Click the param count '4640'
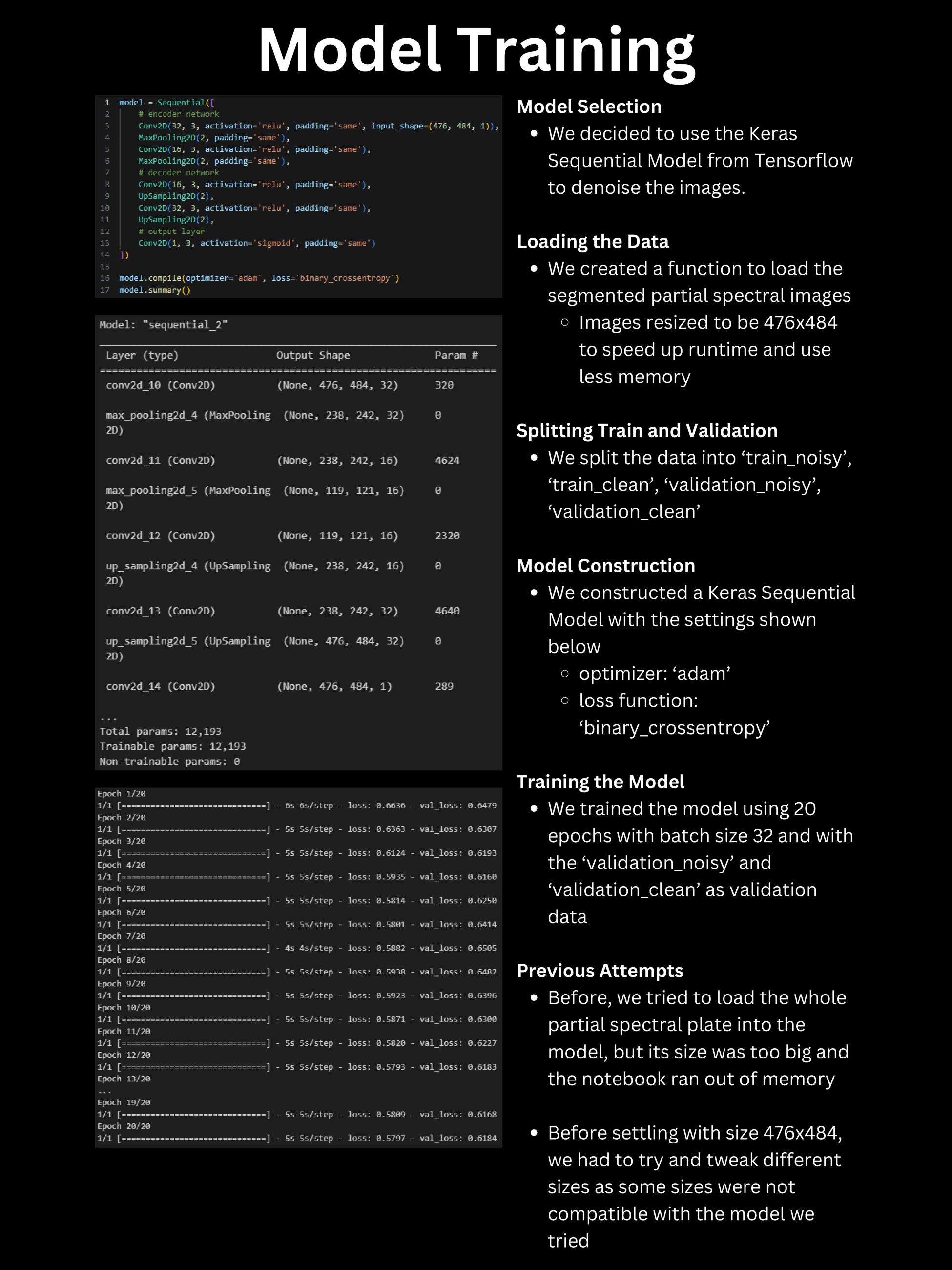952x1270 pixels. point(447,611)
